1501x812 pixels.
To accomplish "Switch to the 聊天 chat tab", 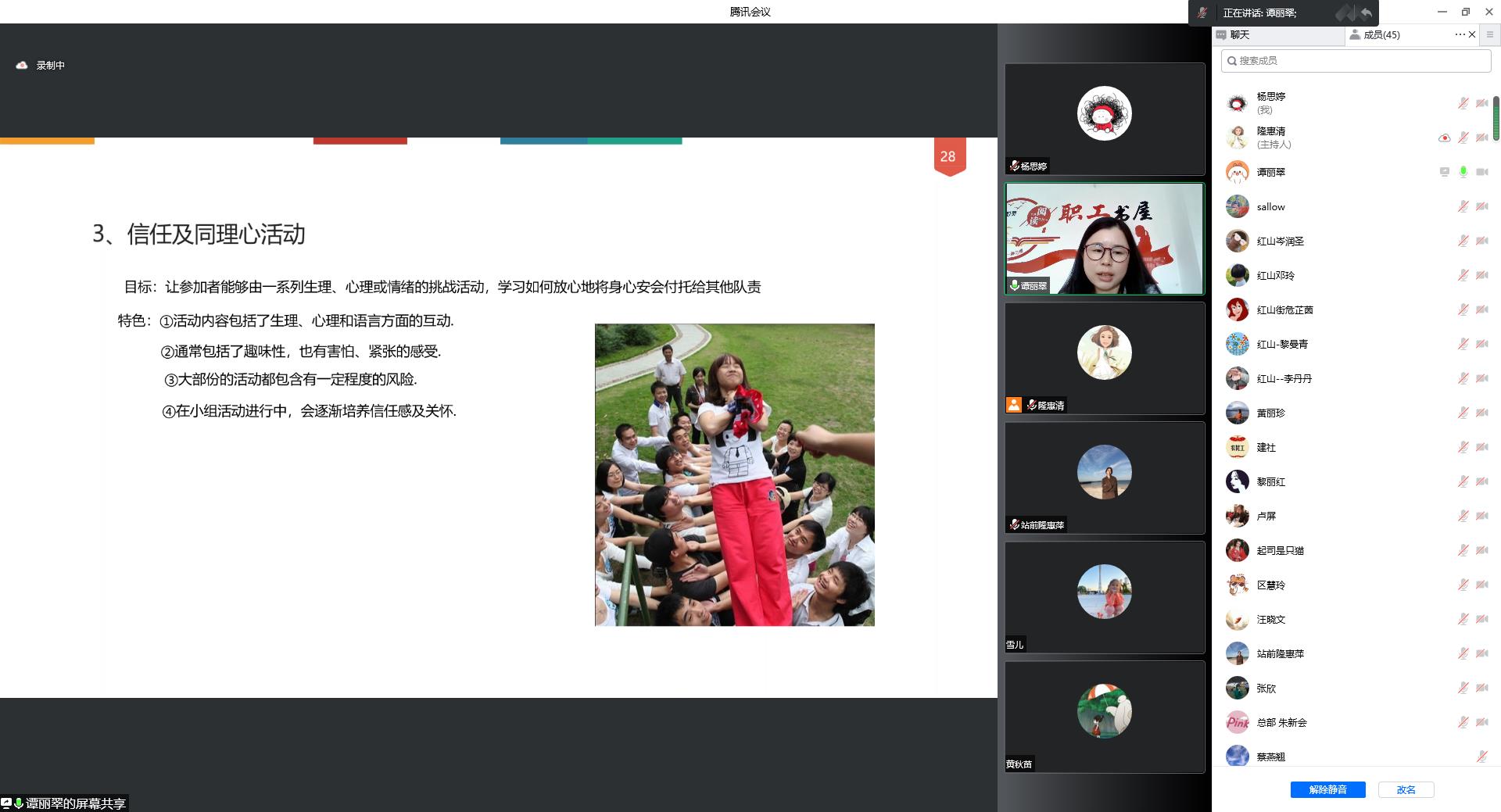I will [1279, 34].
